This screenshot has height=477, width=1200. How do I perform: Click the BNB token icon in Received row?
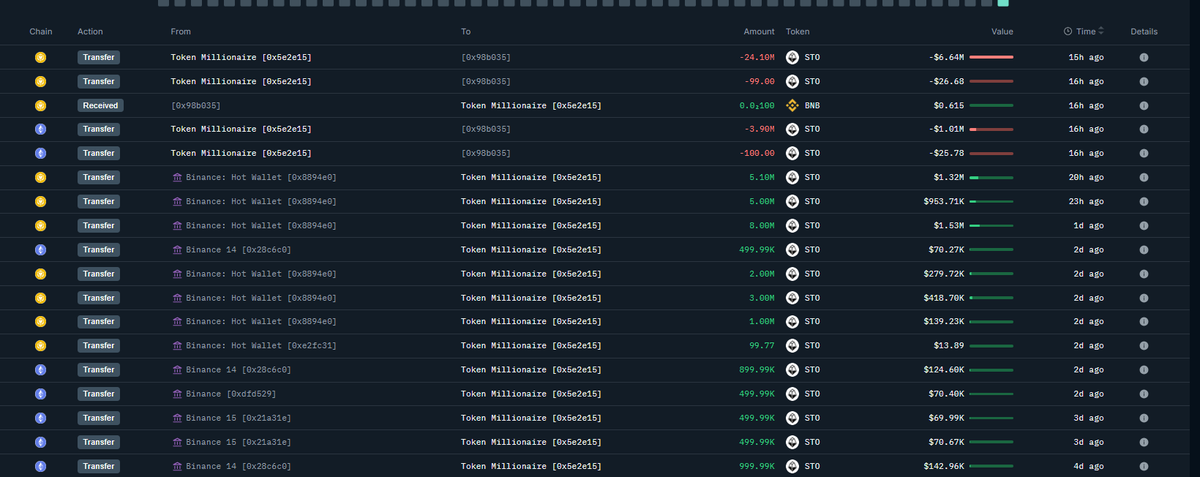[793, 105]
